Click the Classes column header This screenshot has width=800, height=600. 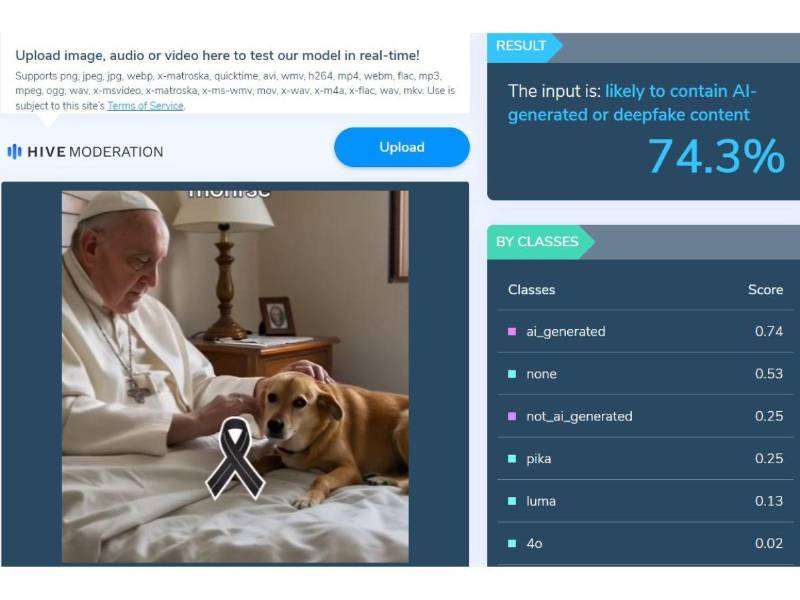pos(531,289)
